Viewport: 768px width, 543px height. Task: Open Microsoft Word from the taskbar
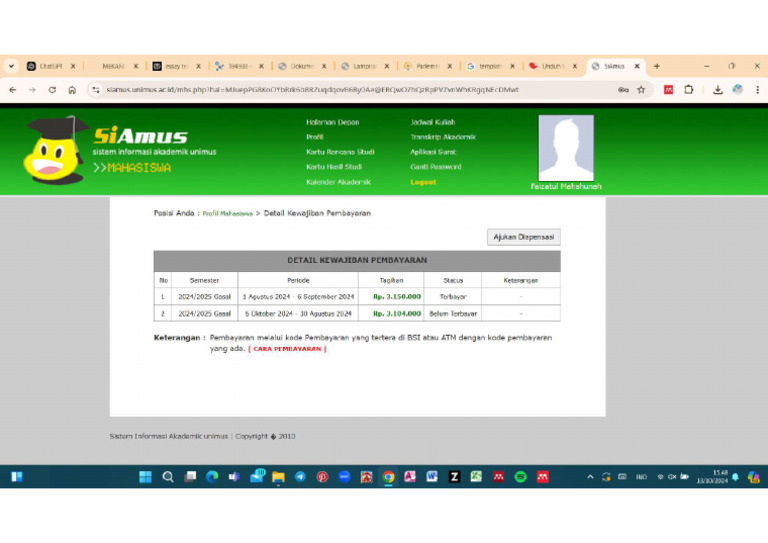[432, 477]
